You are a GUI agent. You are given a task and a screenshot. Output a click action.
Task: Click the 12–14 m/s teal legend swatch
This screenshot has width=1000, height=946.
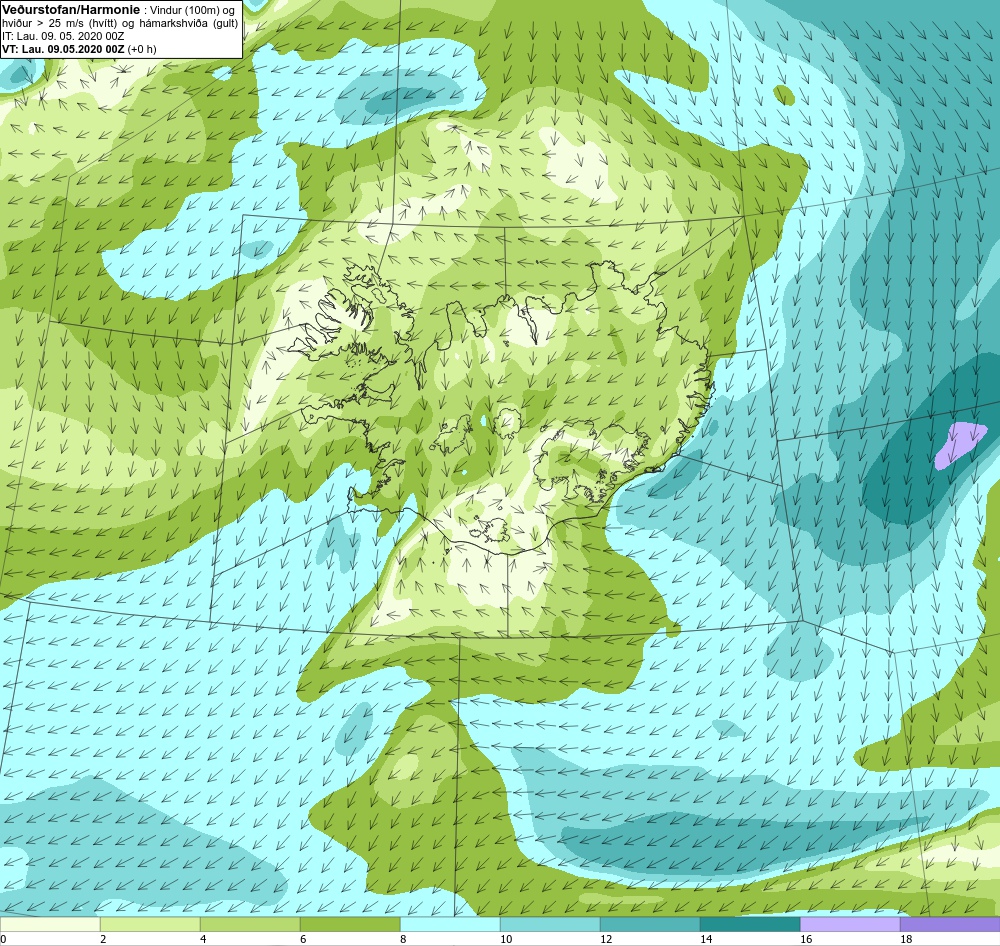pos(650,924)
